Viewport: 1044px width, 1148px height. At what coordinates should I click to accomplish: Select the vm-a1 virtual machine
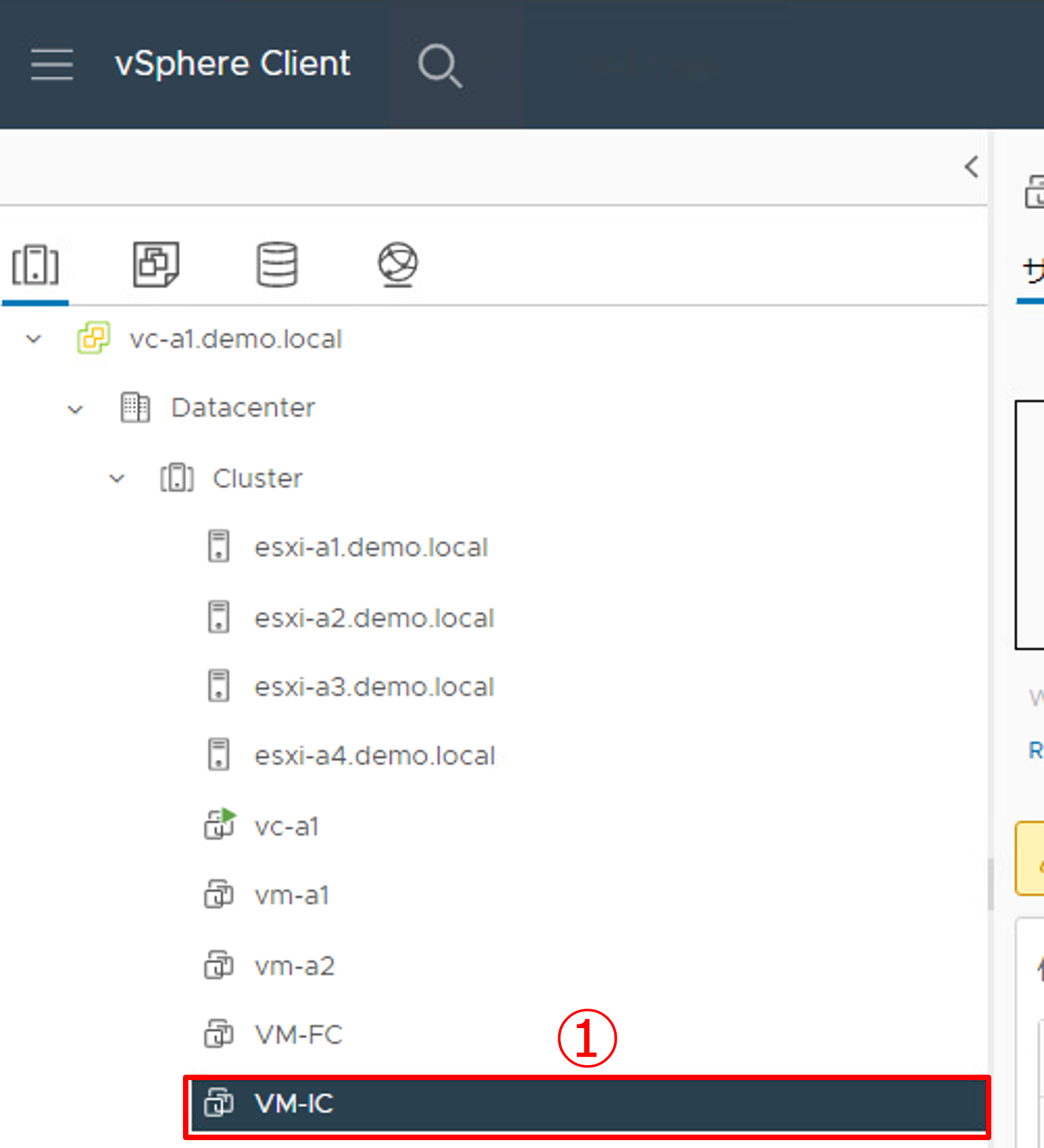click(291, 895)
